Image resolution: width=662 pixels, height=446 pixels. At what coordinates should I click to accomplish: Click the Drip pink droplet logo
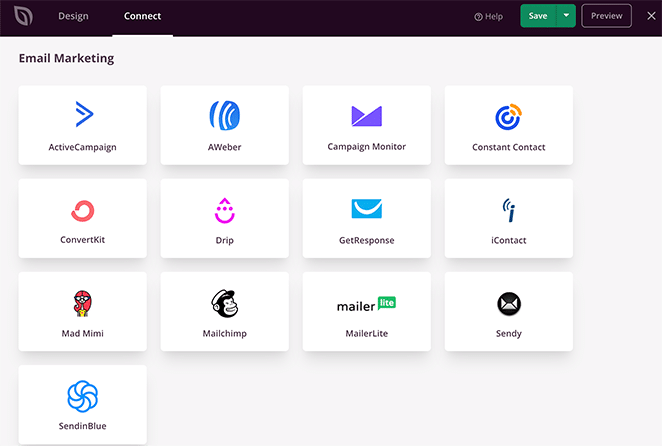pyautogui.click(x=225, y=210)
